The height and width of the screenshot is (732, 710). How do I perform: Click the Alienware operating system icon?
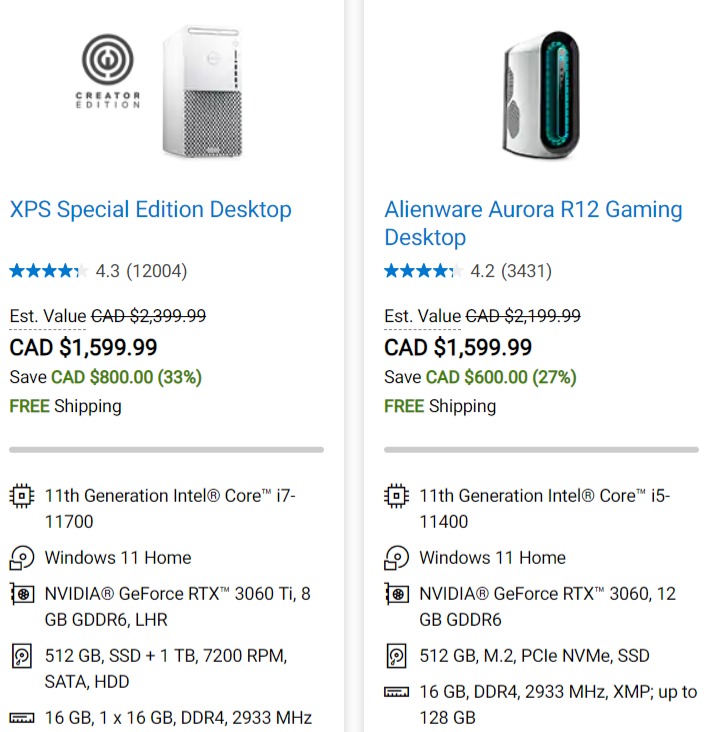[x=396, y=558]
